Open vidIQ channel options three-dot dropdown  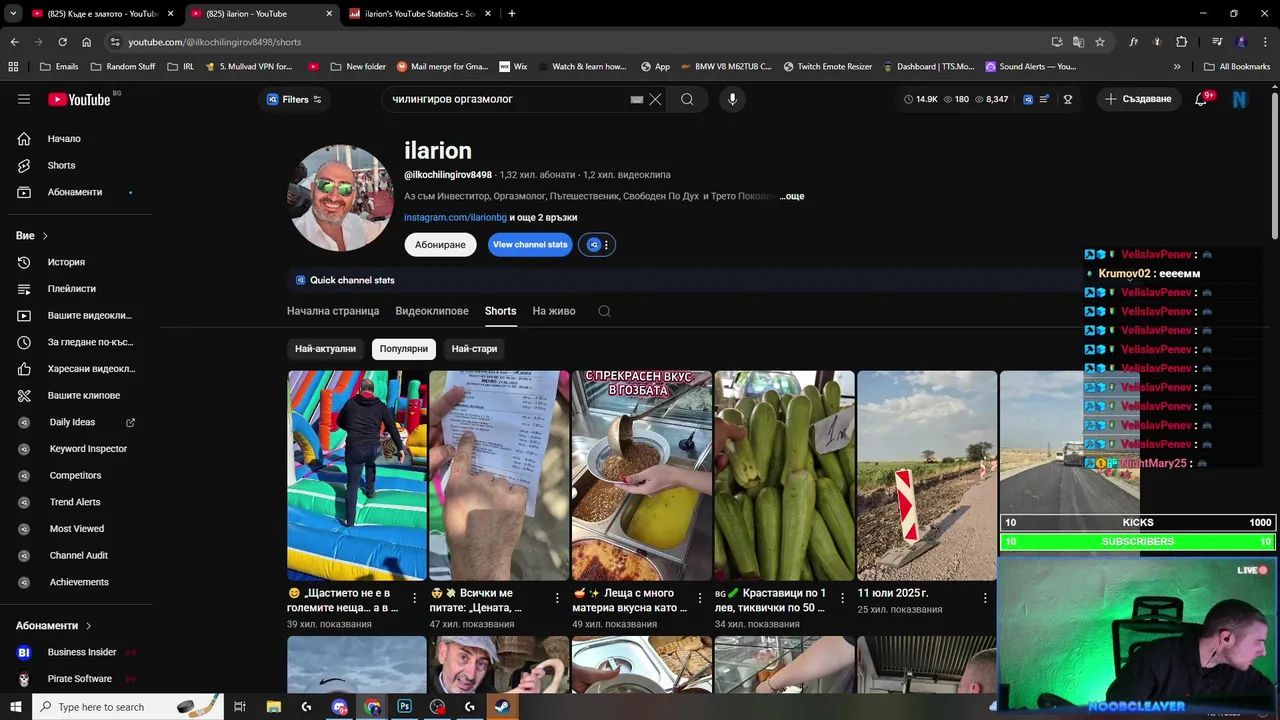coord(606,245)
